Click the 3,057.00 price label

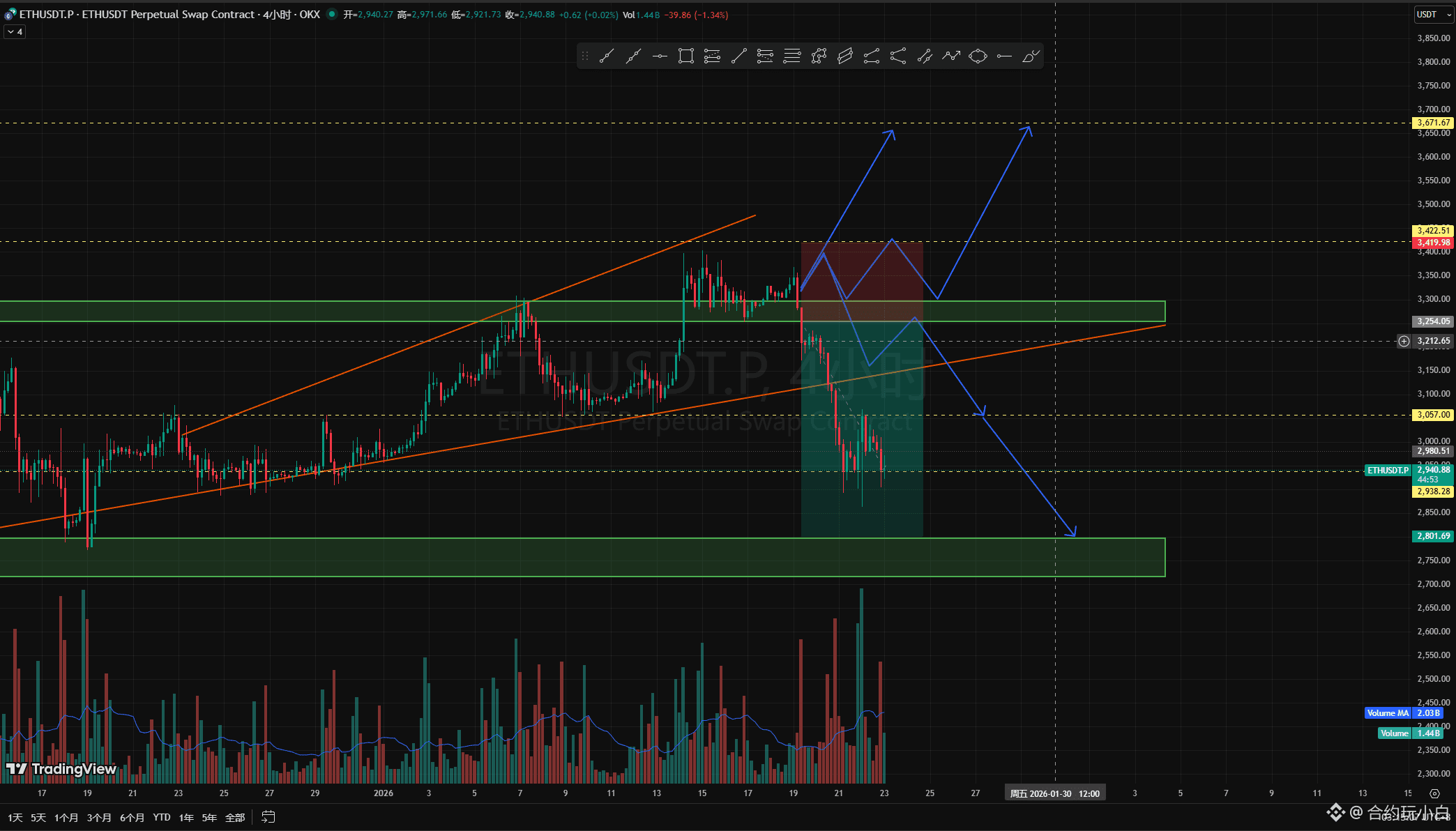click(1434, 415)
